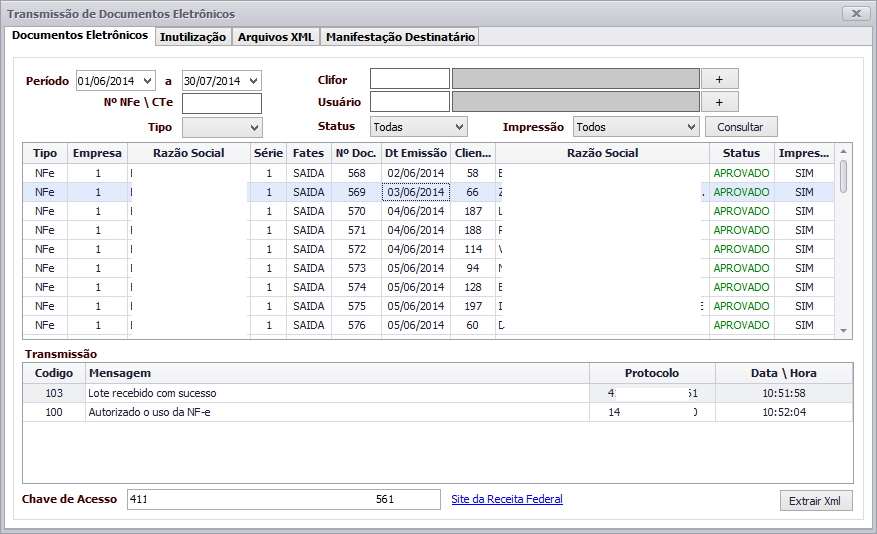Select document number 574 cell
This screenshot has height=534, width=877.
coord(356,287)
